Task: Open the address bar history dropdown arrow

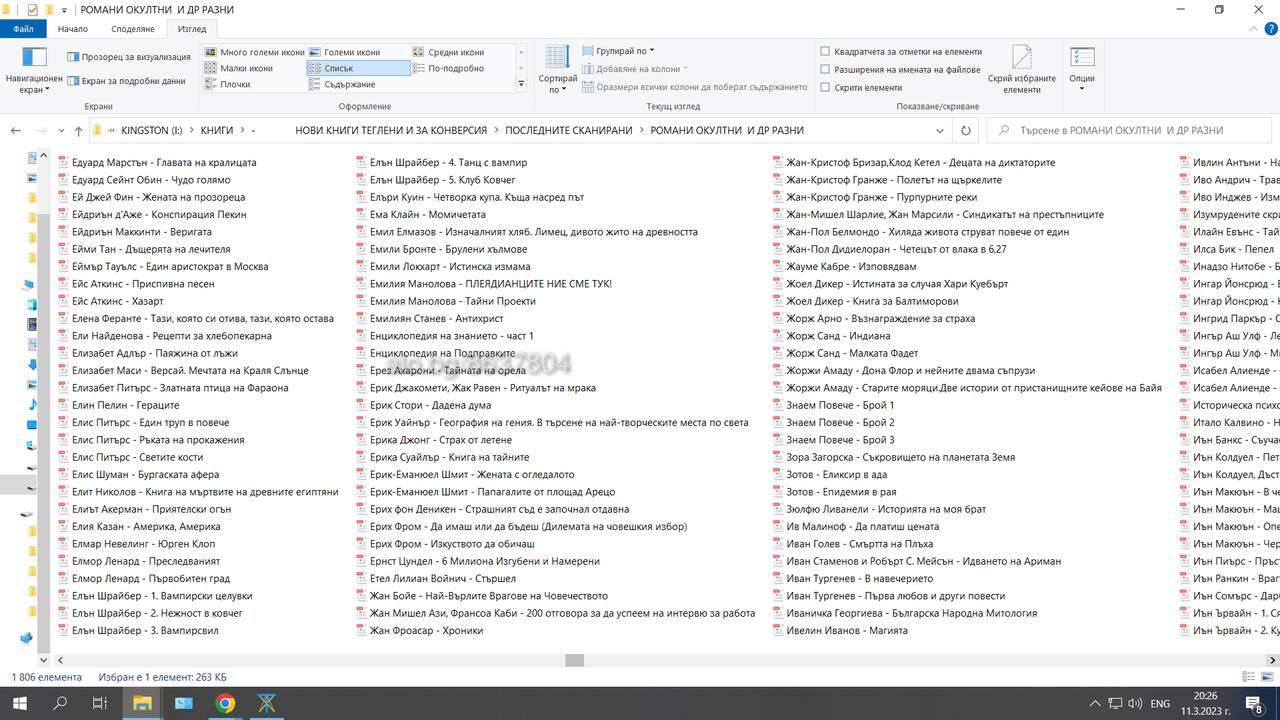Action: [x=941, y=130]
